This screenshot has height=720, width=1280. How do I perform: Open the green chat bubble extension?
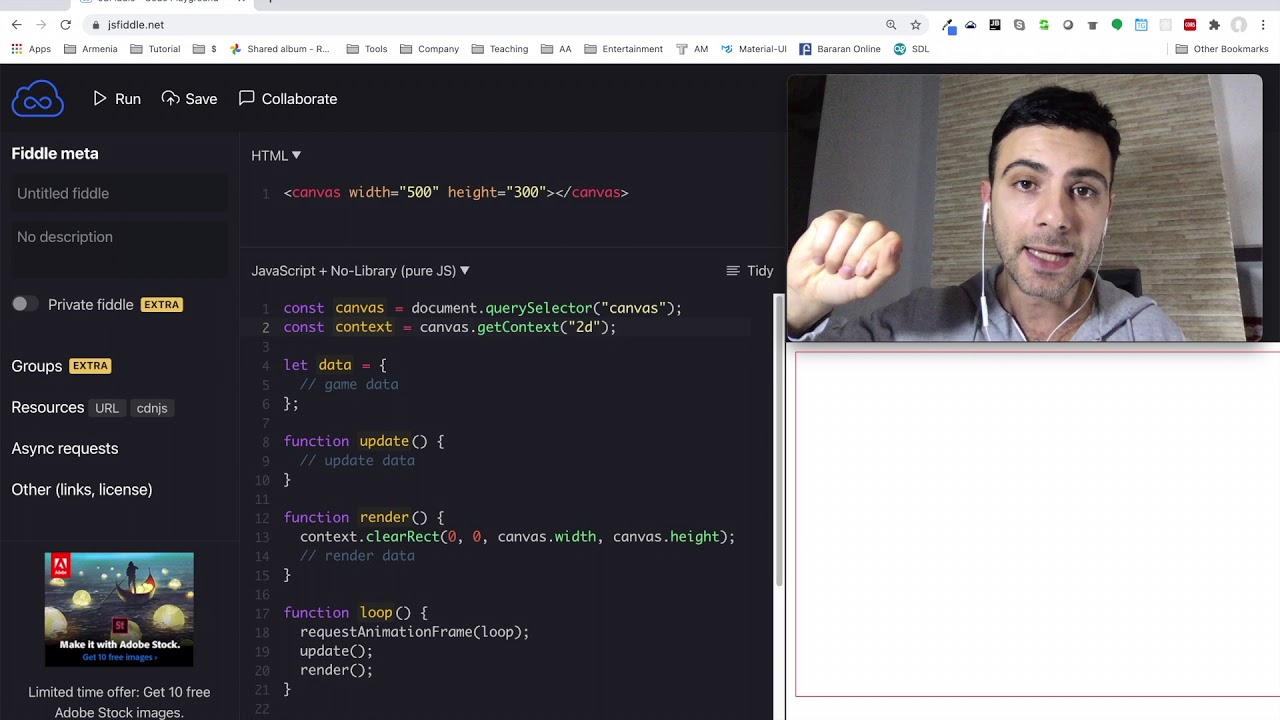click(x=1117, y=25)
